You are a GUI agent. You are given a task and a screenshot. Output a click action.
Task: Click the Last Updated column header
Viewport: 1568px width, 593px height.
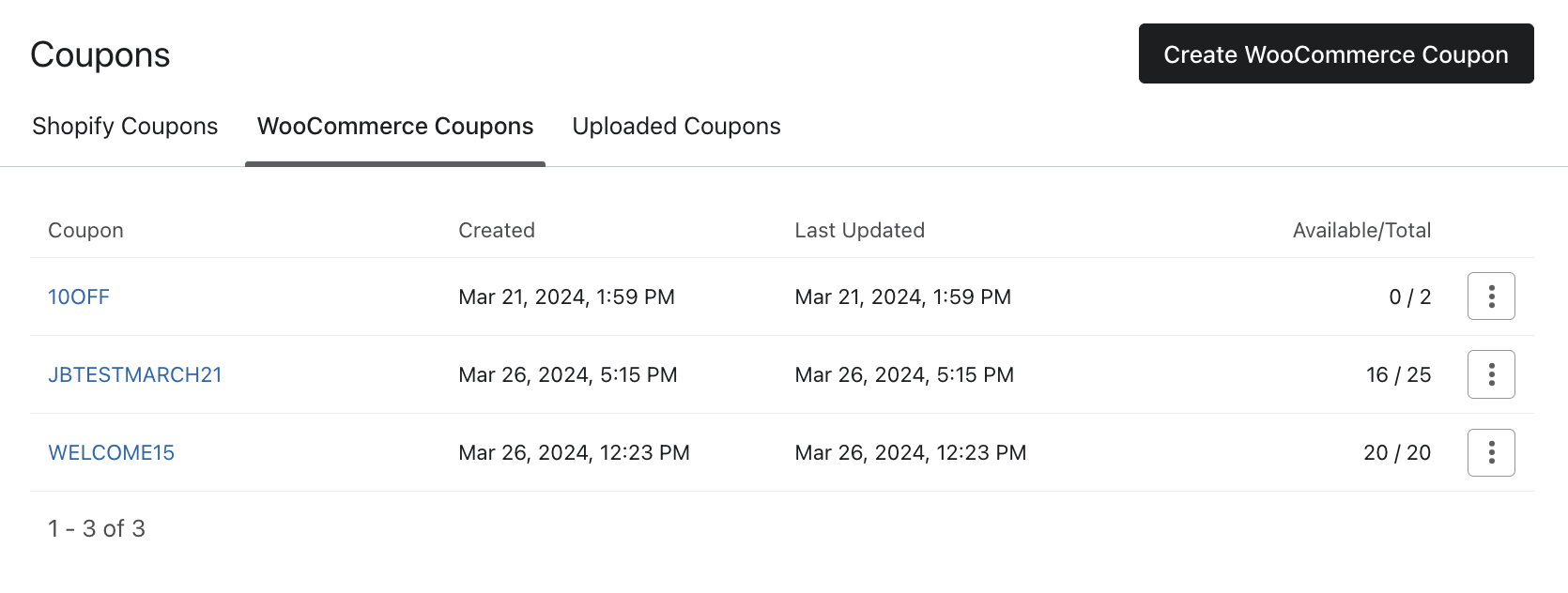tap(859, 230)
